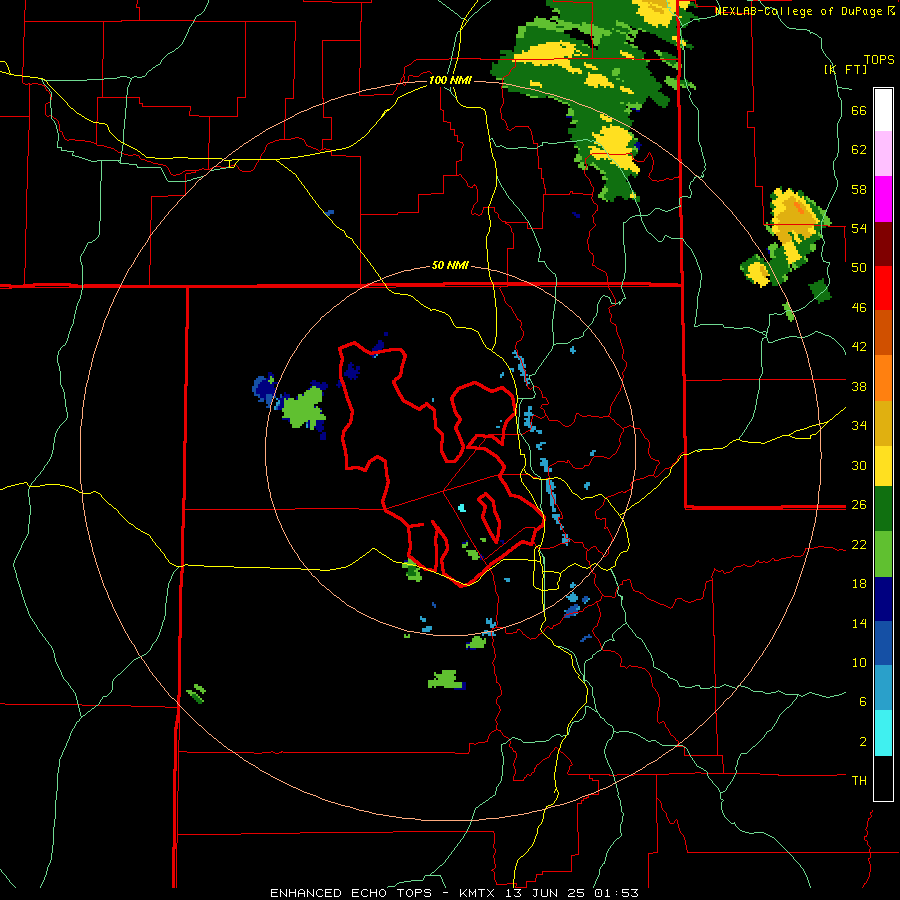Click the "30" legend value
The height and width of the screenshot is (900, 900).
pyautogui.click(x=859, y=465)
